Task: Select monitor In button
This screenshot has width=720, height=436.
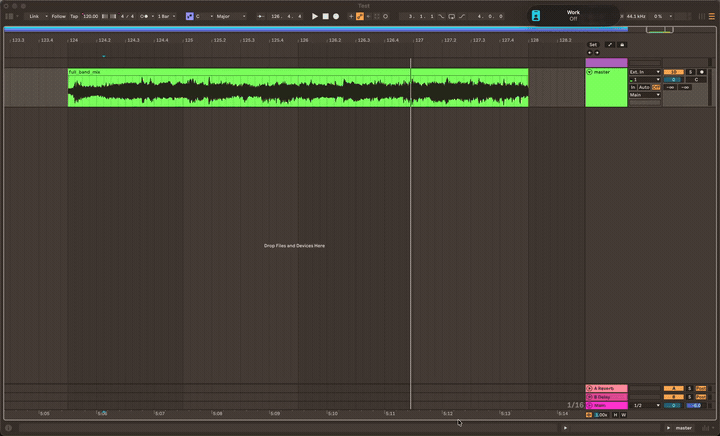Action: tap(633, 87)
